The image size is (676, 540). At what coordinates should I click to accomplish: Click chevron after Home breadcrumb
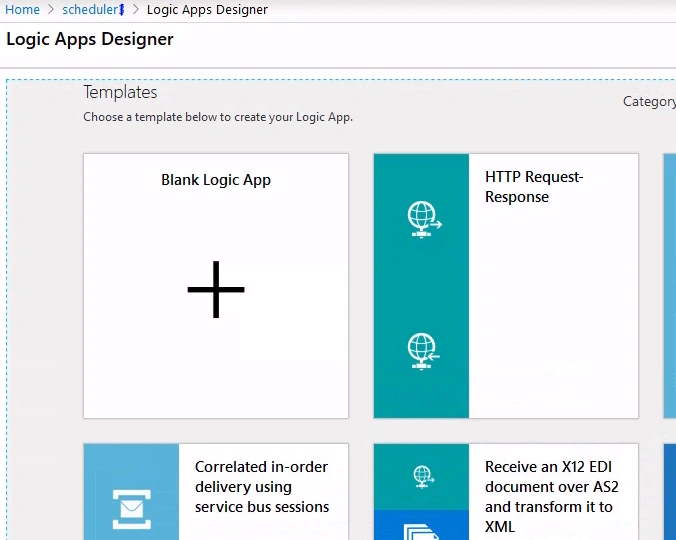[x=51, y=9]
